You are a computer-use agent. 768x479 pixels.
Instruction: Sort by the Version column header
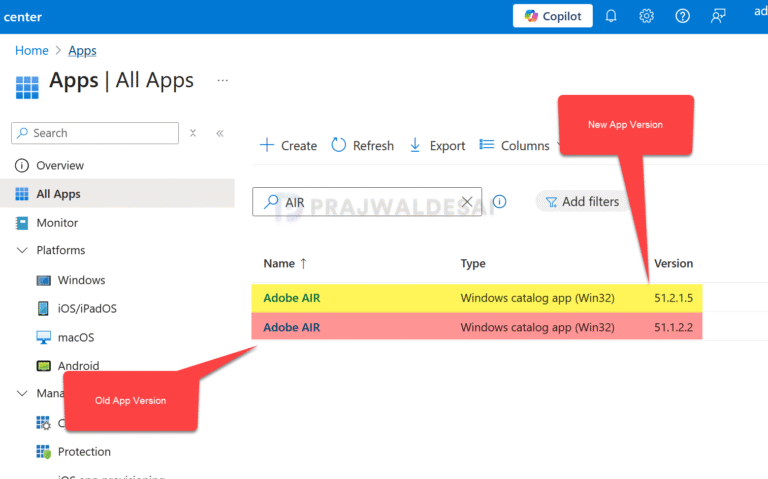coord(673,263)
